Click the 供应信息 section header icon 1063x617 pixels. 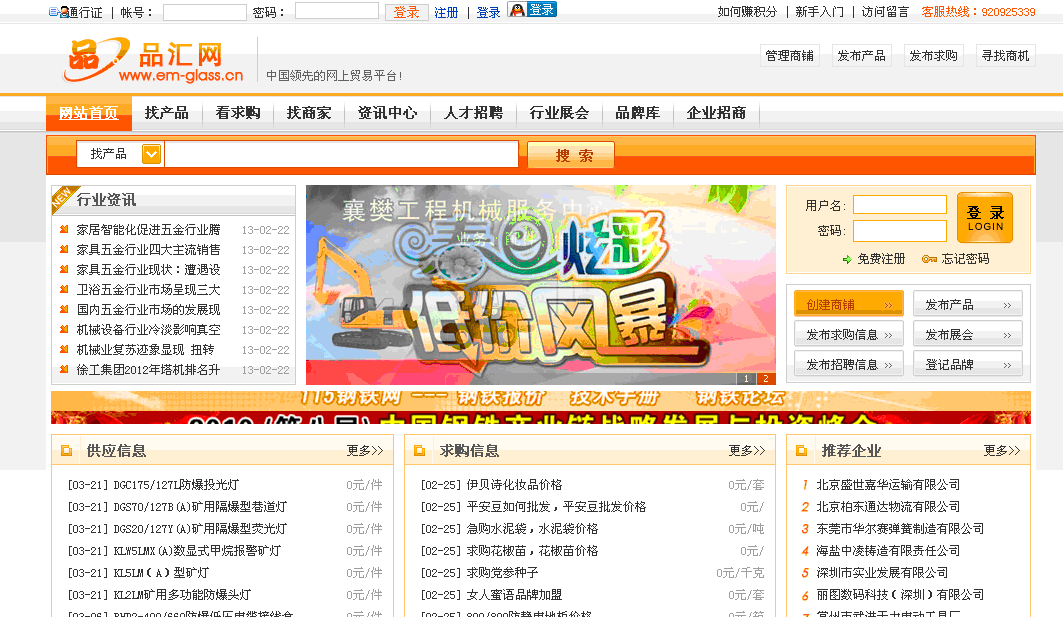[x=67, y=451]
